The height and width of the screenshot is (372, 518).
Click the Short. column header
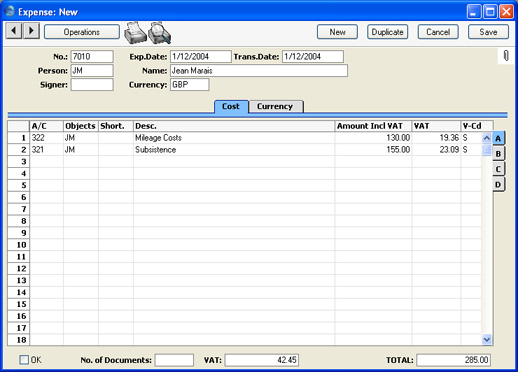coord(116,126)
